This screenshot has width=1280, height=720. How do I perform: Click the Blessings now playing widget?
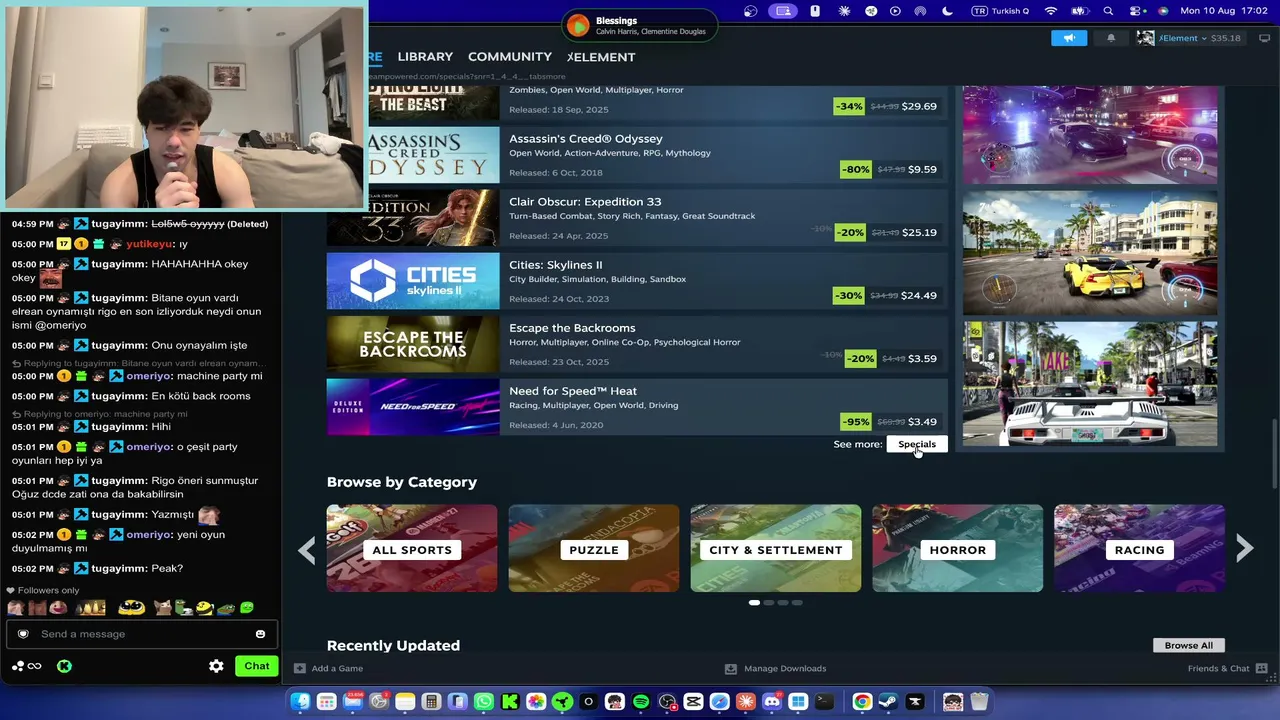[640, 25]
